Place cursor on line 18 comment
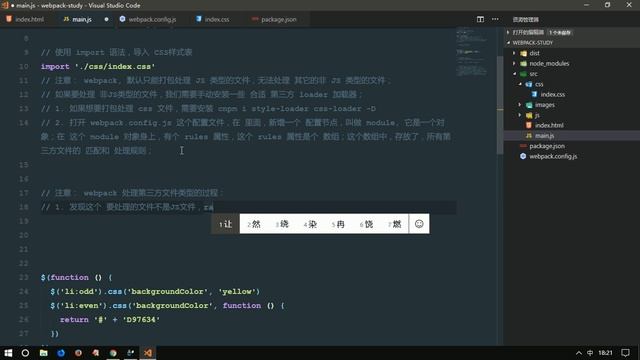Screen dimensions: 640x360 point(127,207)
